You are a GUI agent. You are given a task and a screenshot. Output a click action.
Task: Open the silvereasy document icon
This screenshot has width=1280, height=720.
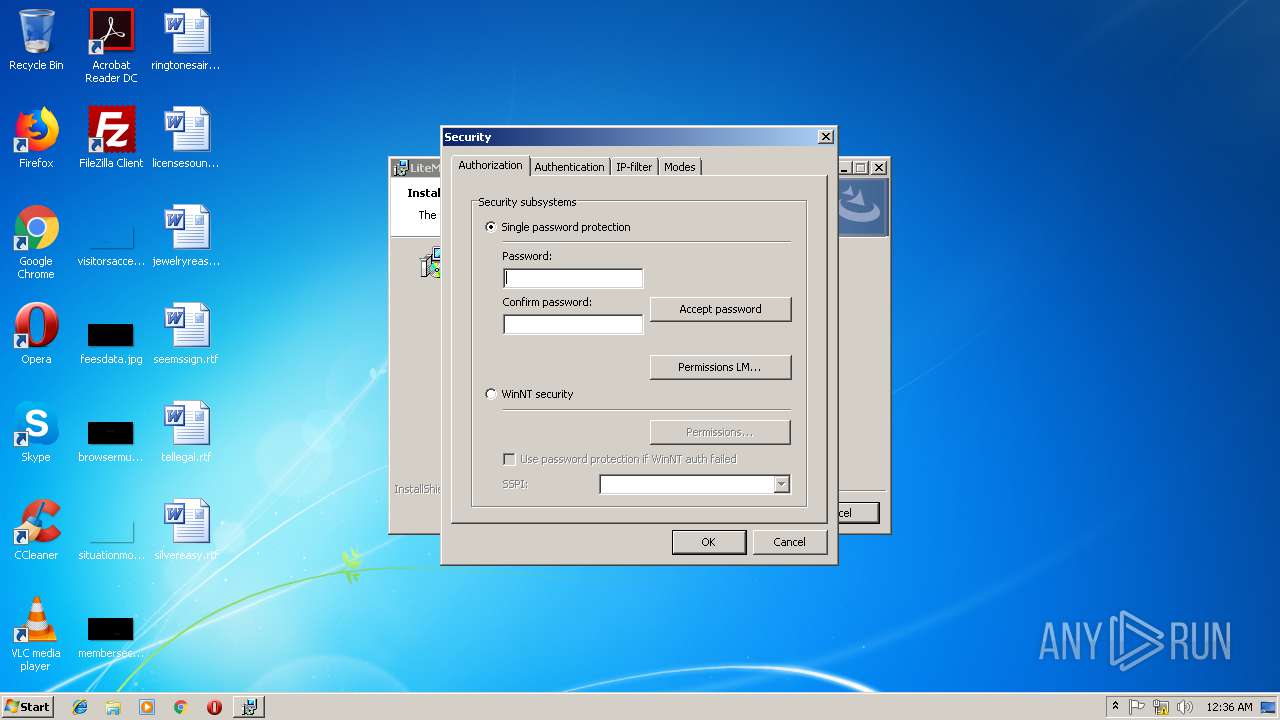pyautogui.click(x=186, y=530)
